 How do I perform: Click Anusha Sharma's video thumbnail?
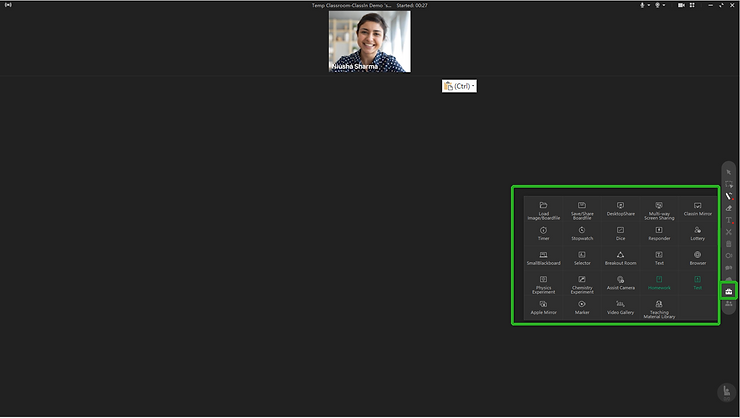(x=369, y=41)
